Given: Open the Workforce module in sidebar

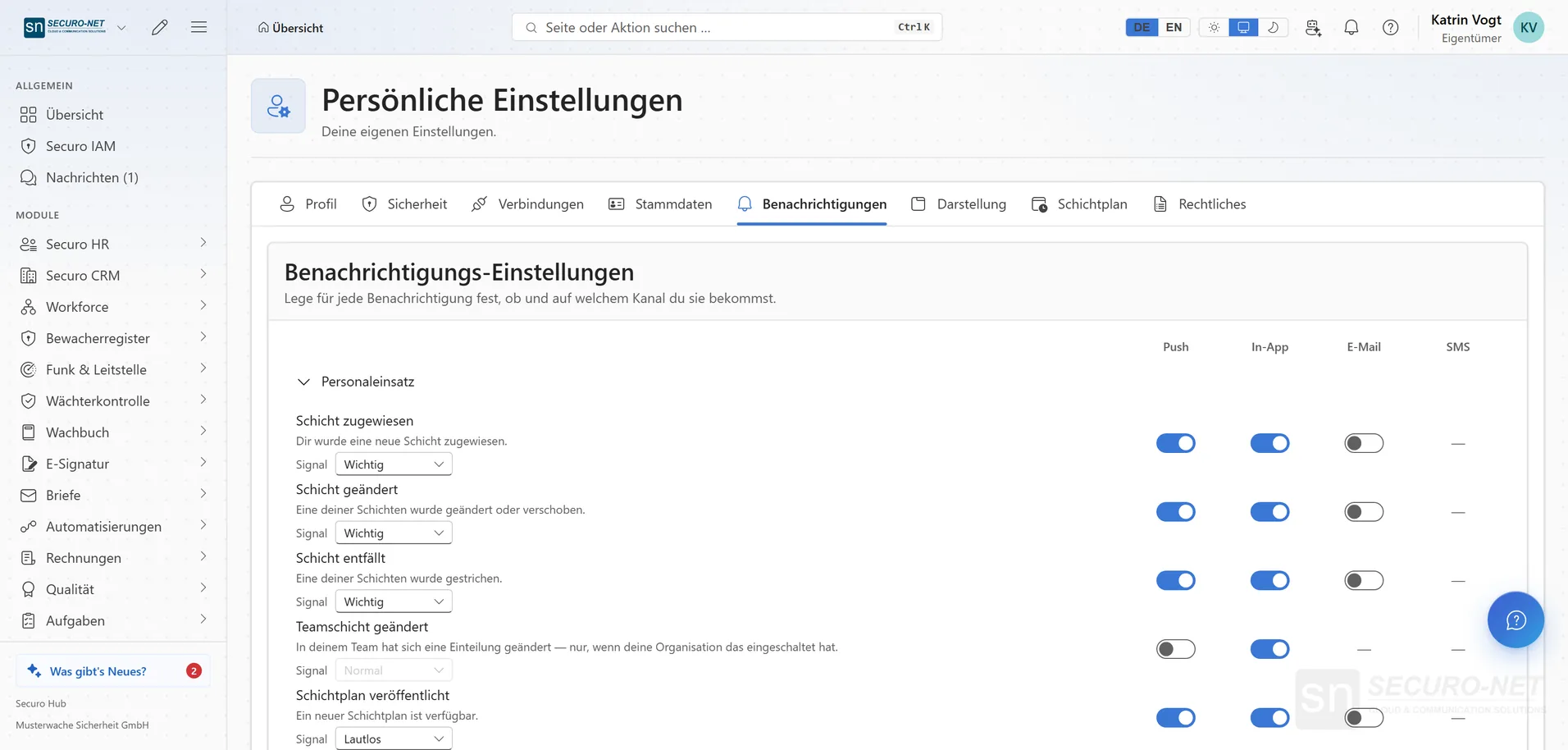Looking at the screenshot, I should click(113, 307).
